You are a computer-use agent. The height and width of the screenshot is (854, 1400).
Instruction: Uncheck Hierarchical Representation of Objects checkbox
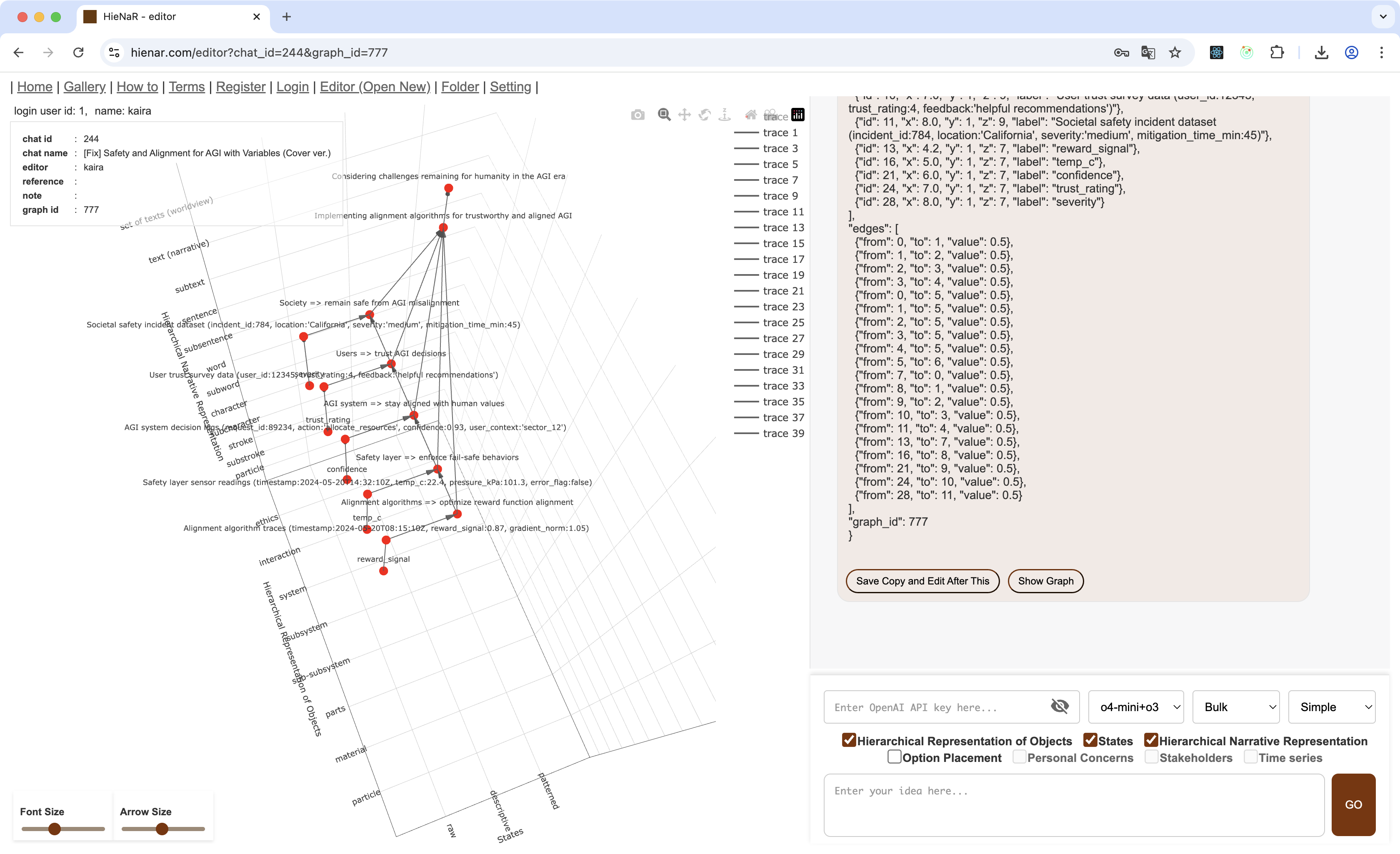pyautogui.click(x=849, y=740)
